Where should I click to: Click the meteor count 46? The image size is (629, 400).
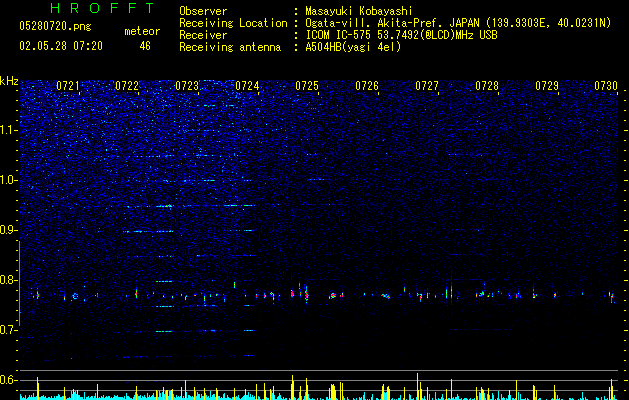pyautogui.click(x=145, y=46)
